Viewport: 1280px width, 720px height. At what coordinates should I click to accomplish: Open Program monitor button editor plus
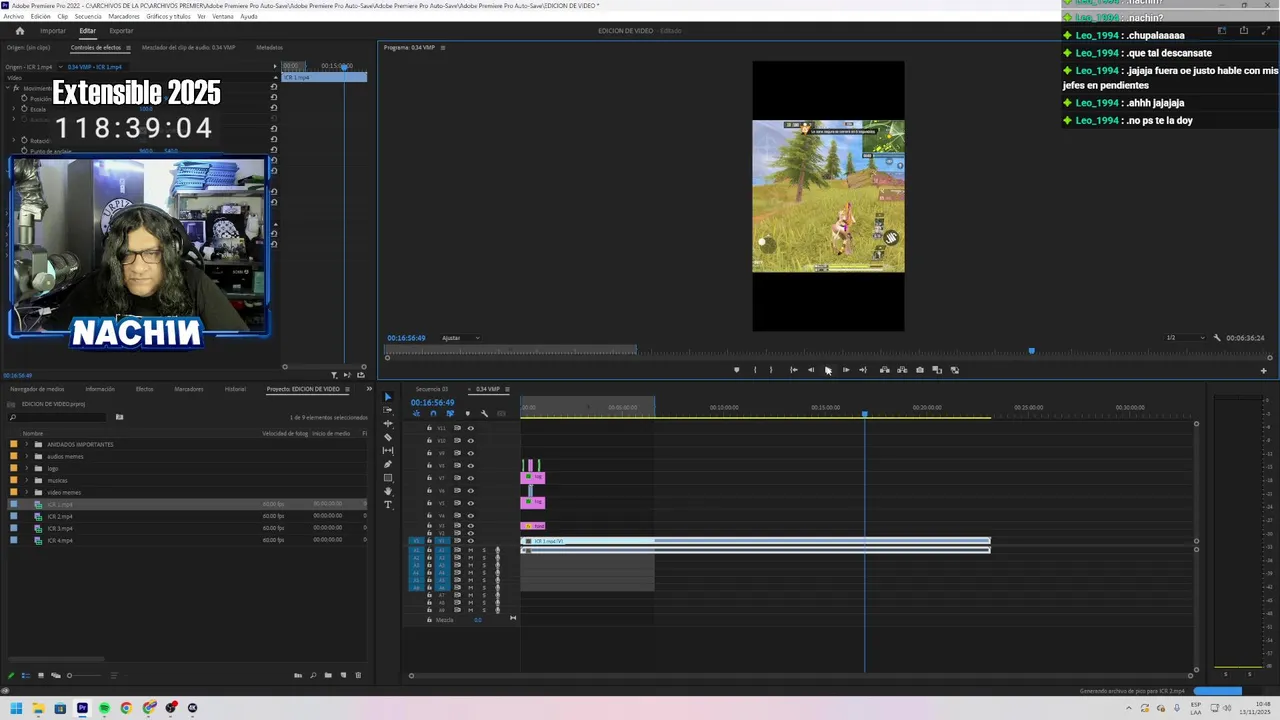pyautogui.click(x=1263, y=371)
